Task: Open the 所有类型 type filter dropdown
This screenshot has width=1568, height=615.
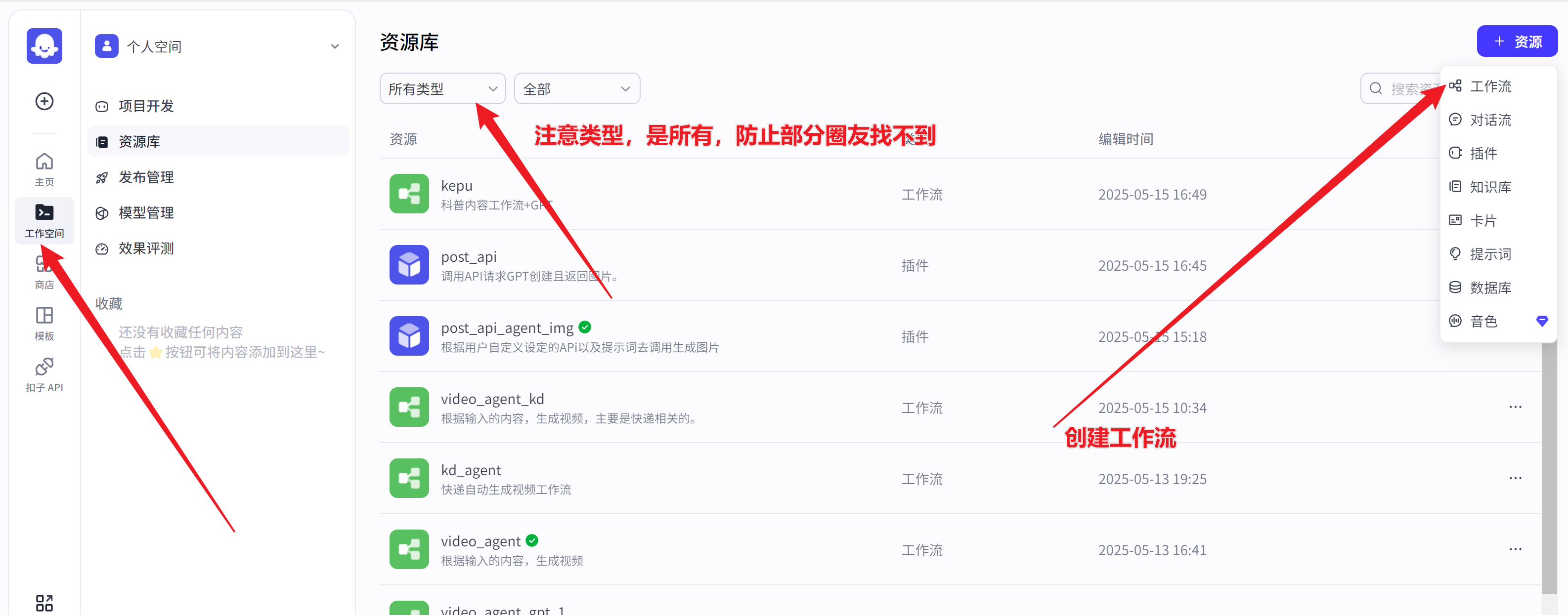Action: point(442,89)
